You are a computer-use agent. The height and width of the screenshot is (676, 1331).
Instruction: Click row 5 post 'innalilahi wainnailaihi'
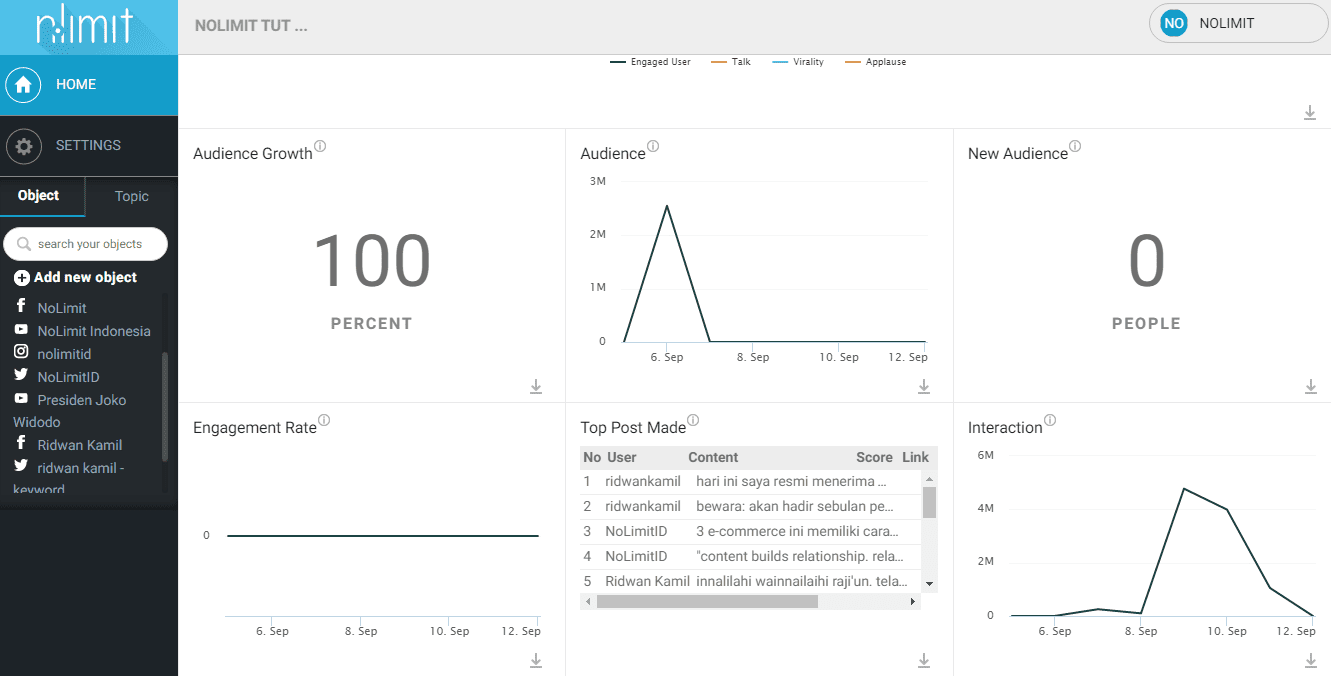coord(802,581)
